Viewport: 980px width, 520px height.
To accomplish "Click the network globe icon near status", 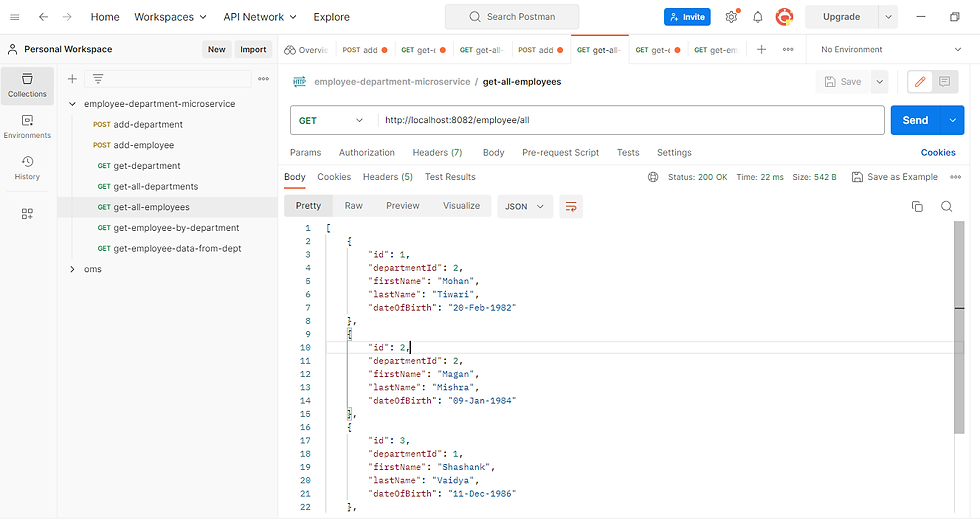I will pyautogui.click(x=653, y=177).
